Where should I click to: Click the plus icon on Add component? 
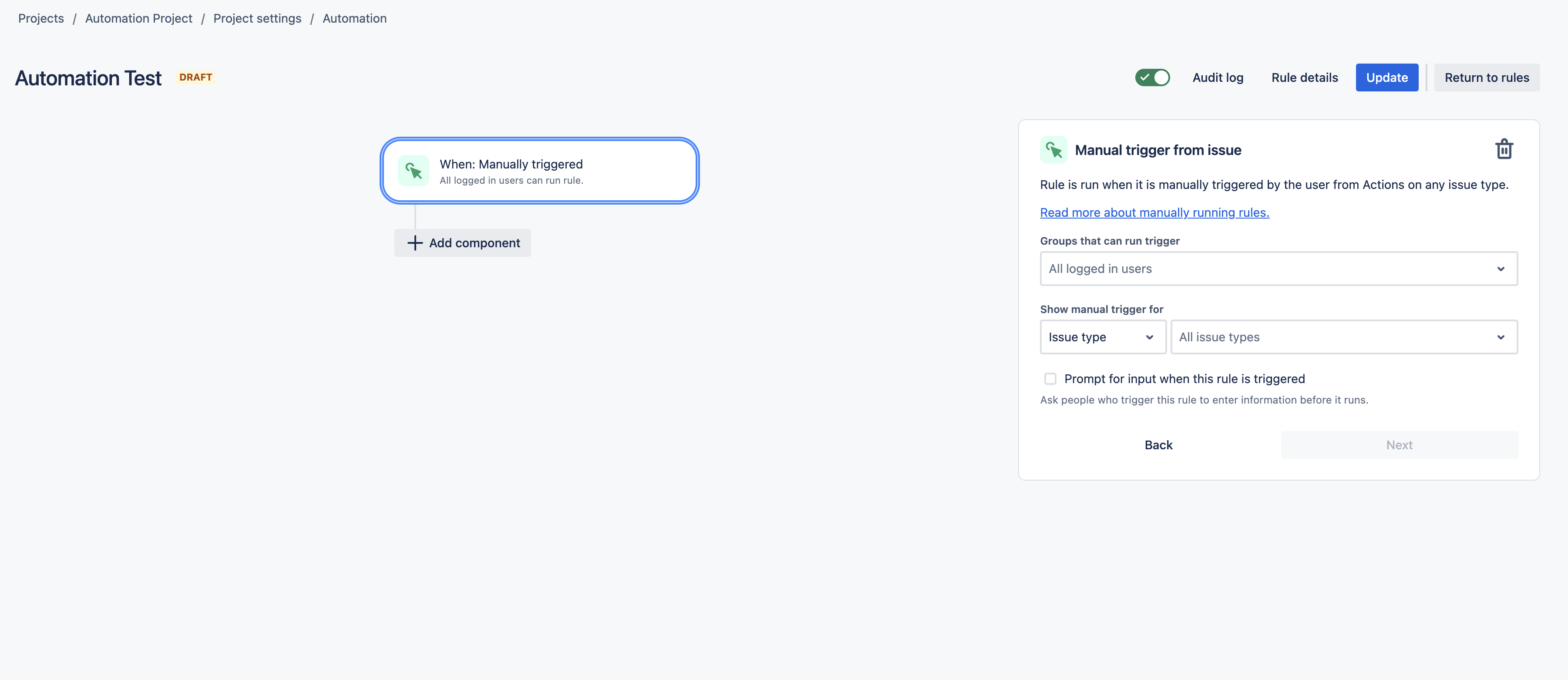pyautogui.click(x=414, y=243)
